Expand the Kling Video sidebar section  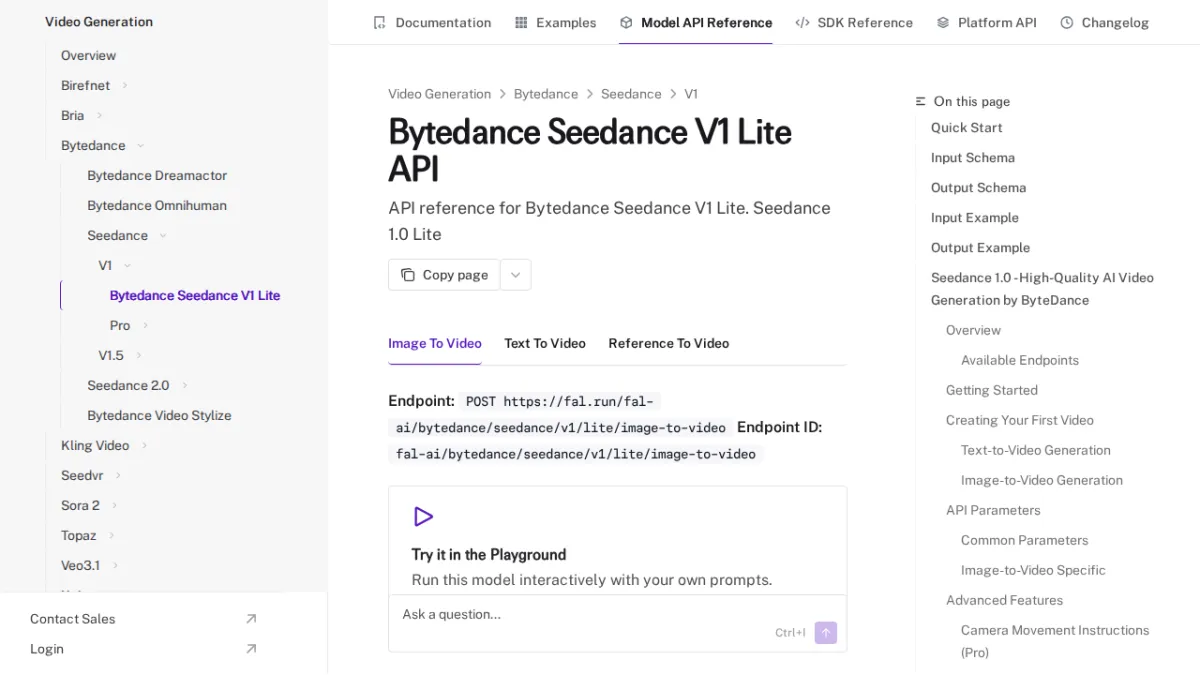(x=144, y=445)
